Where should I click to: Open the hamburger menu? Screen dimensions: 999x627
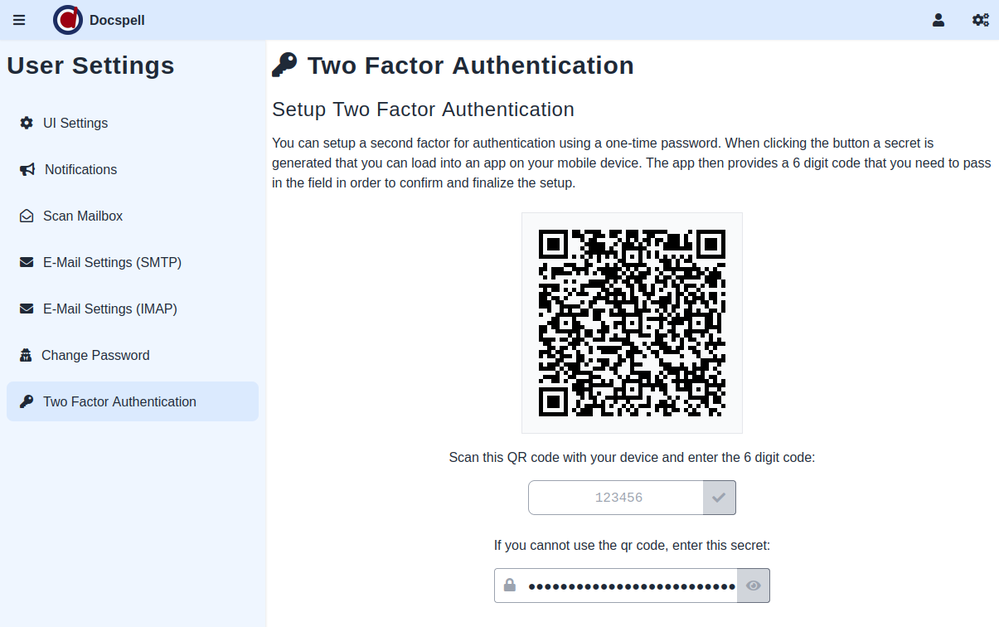[19, 20]
